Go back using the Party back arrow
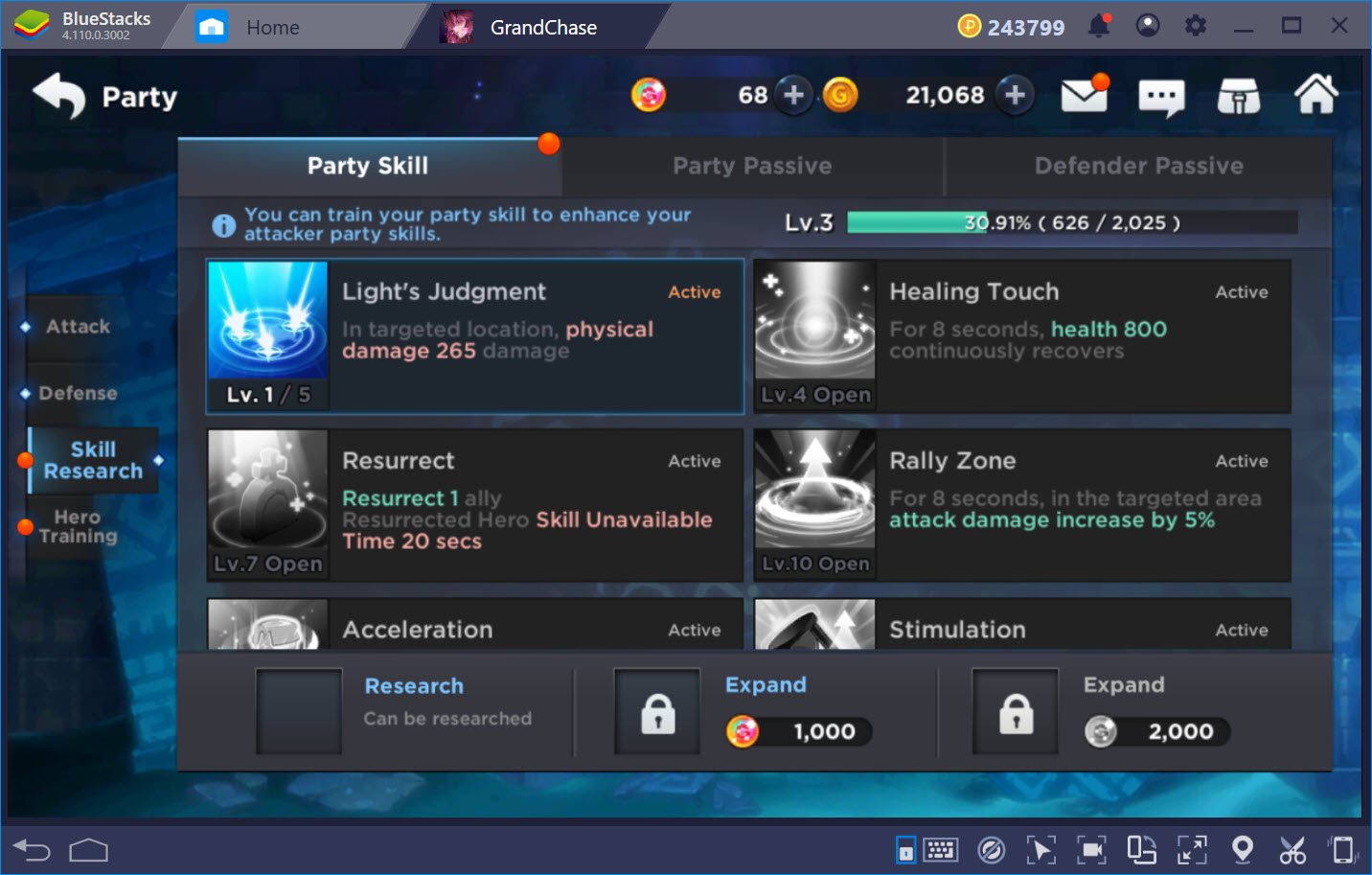The height and width of the screenshot is (875, 1372). pos(59,96)
